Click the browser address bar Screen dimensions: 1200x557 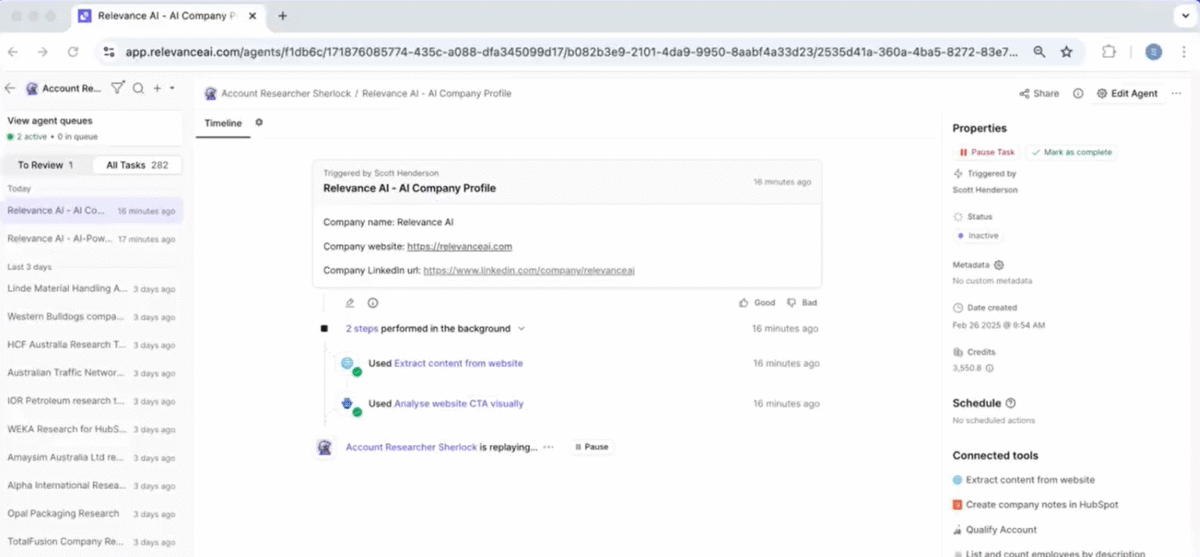[x=570, y=52]
